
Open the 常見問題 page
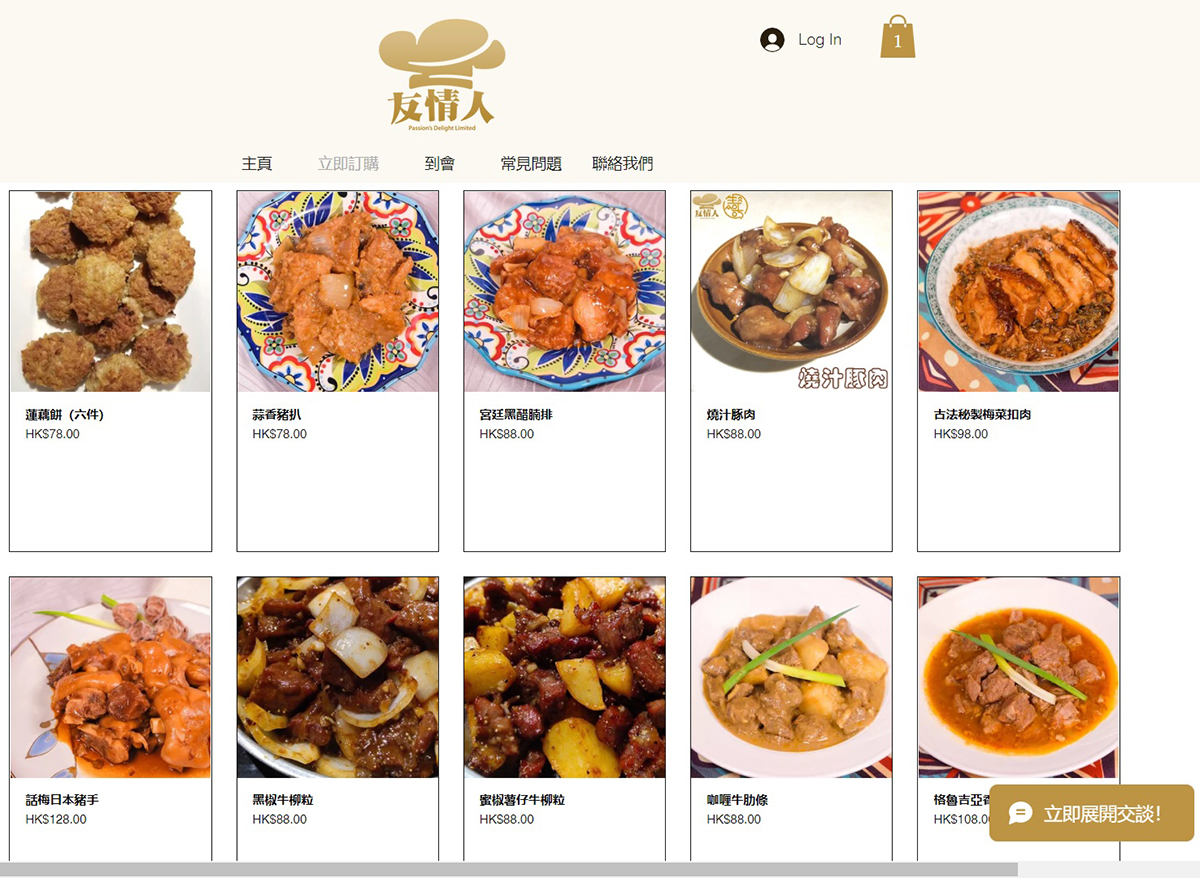(x=531, y=163)
